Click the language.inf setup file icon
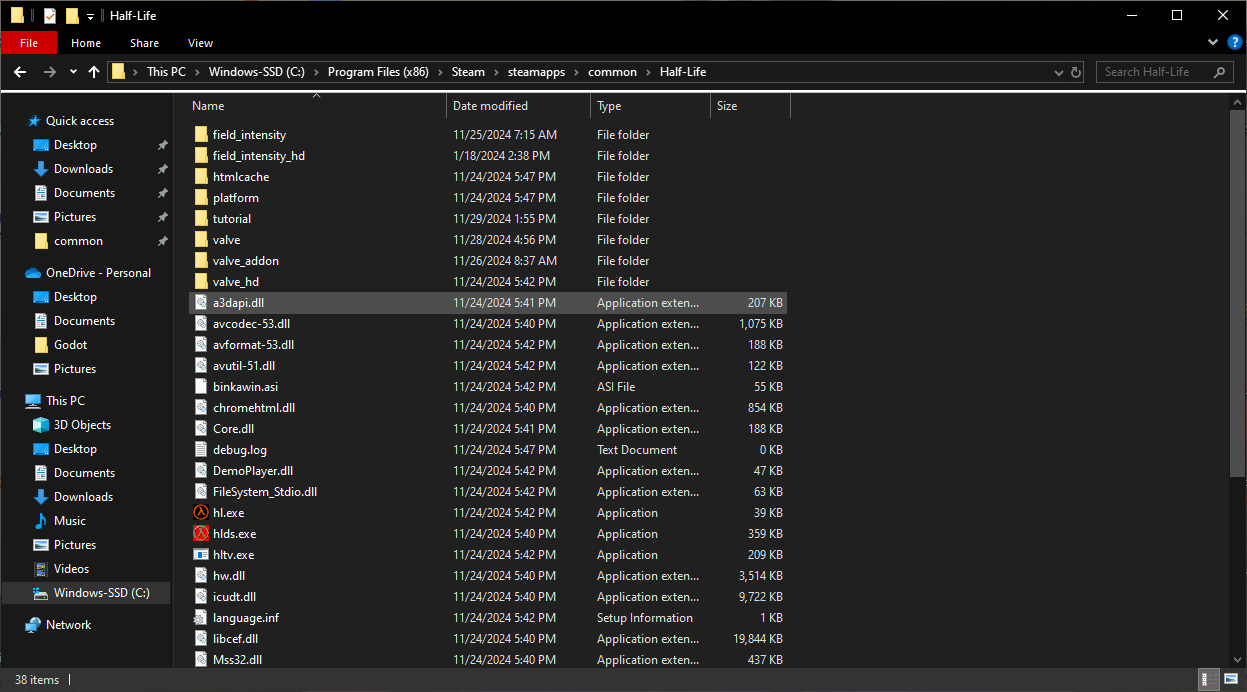The height and width of the screenshot is (692, 1247). tap(200, 618)
